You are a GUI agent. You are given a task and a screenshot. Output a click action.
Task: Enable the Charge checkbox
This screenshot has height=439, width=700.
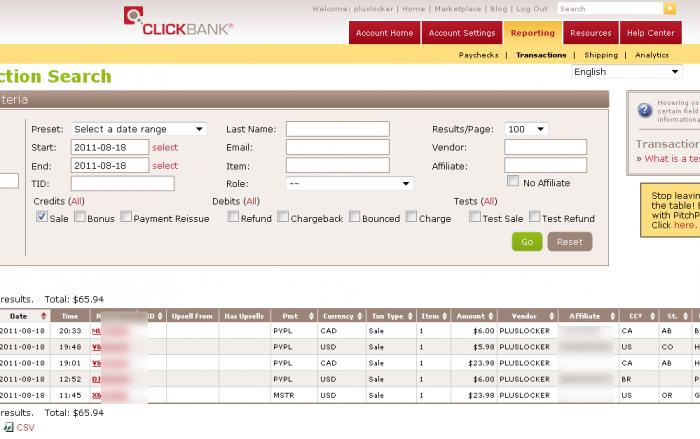[x=411, y=217]
